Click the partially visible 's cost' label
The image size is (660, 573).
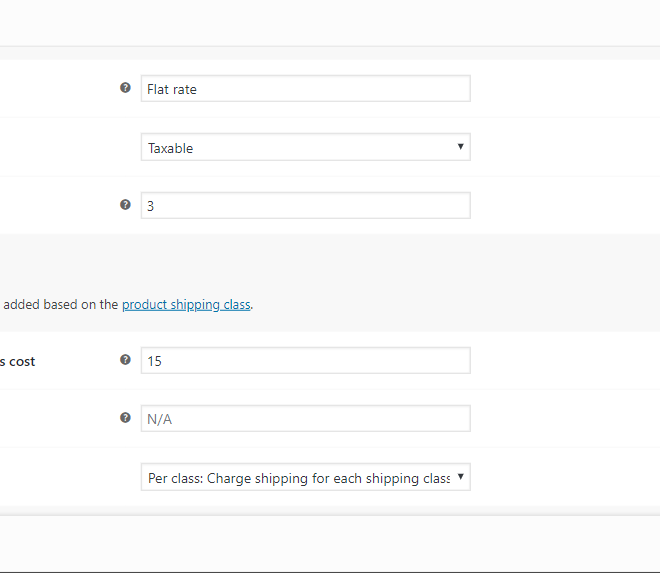[x=18, y=362]
